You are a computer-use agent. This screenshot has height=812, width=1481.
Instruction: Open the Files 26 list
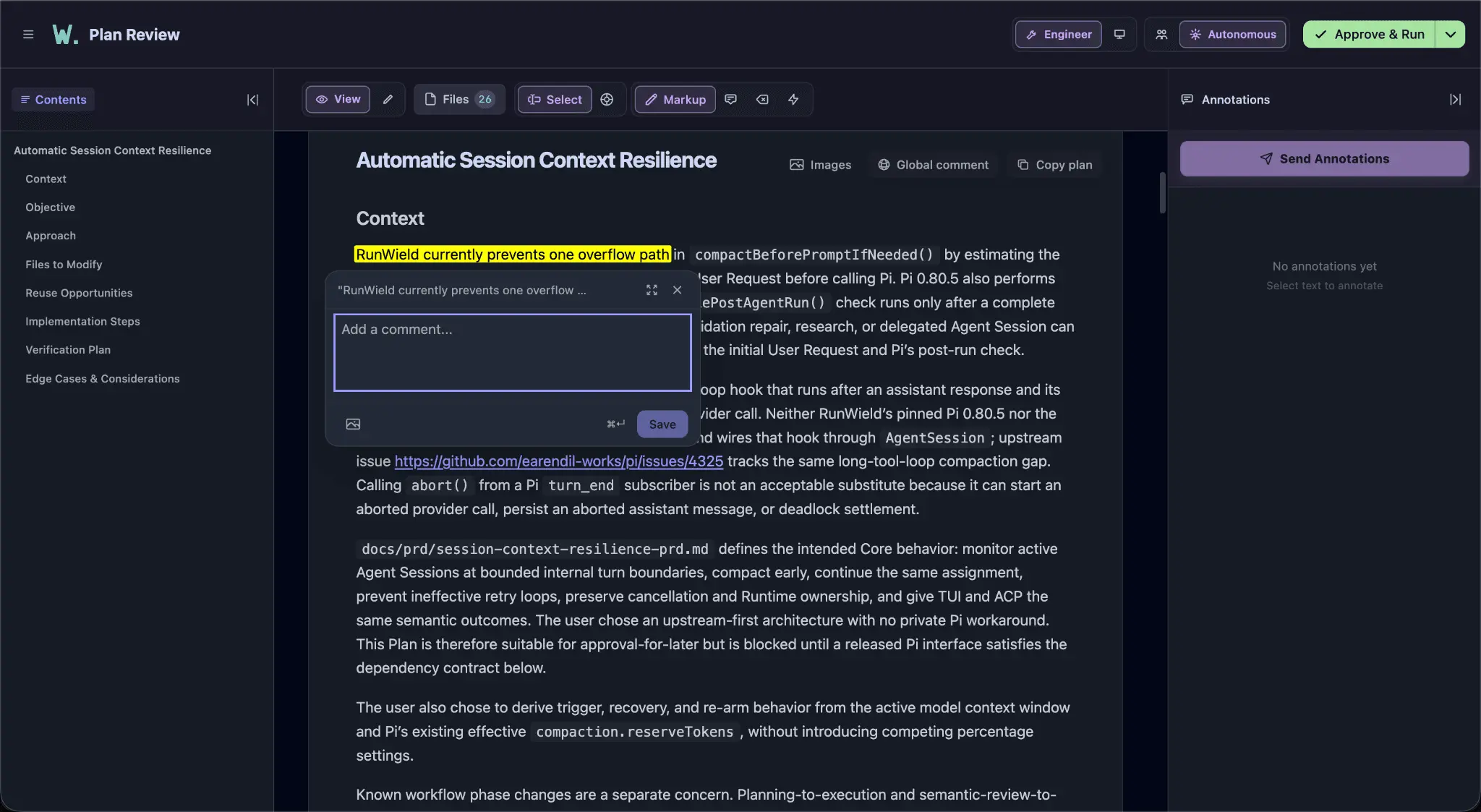click(460, 100)
